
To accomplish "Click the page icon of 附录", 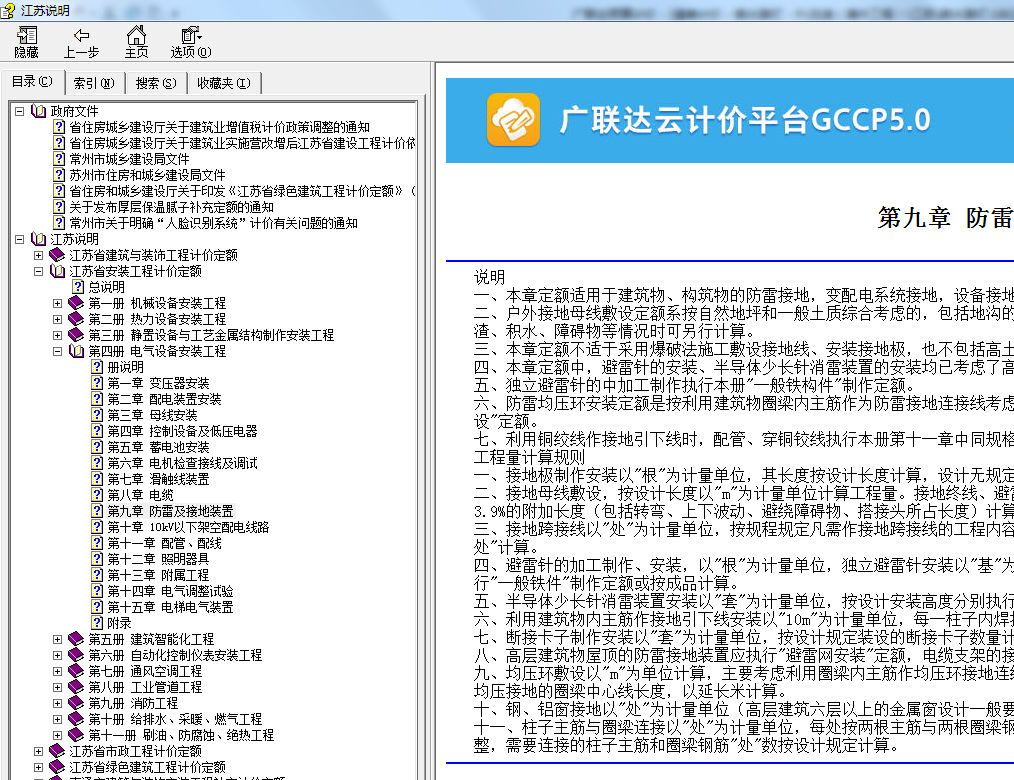I will [x=97, y=623].
